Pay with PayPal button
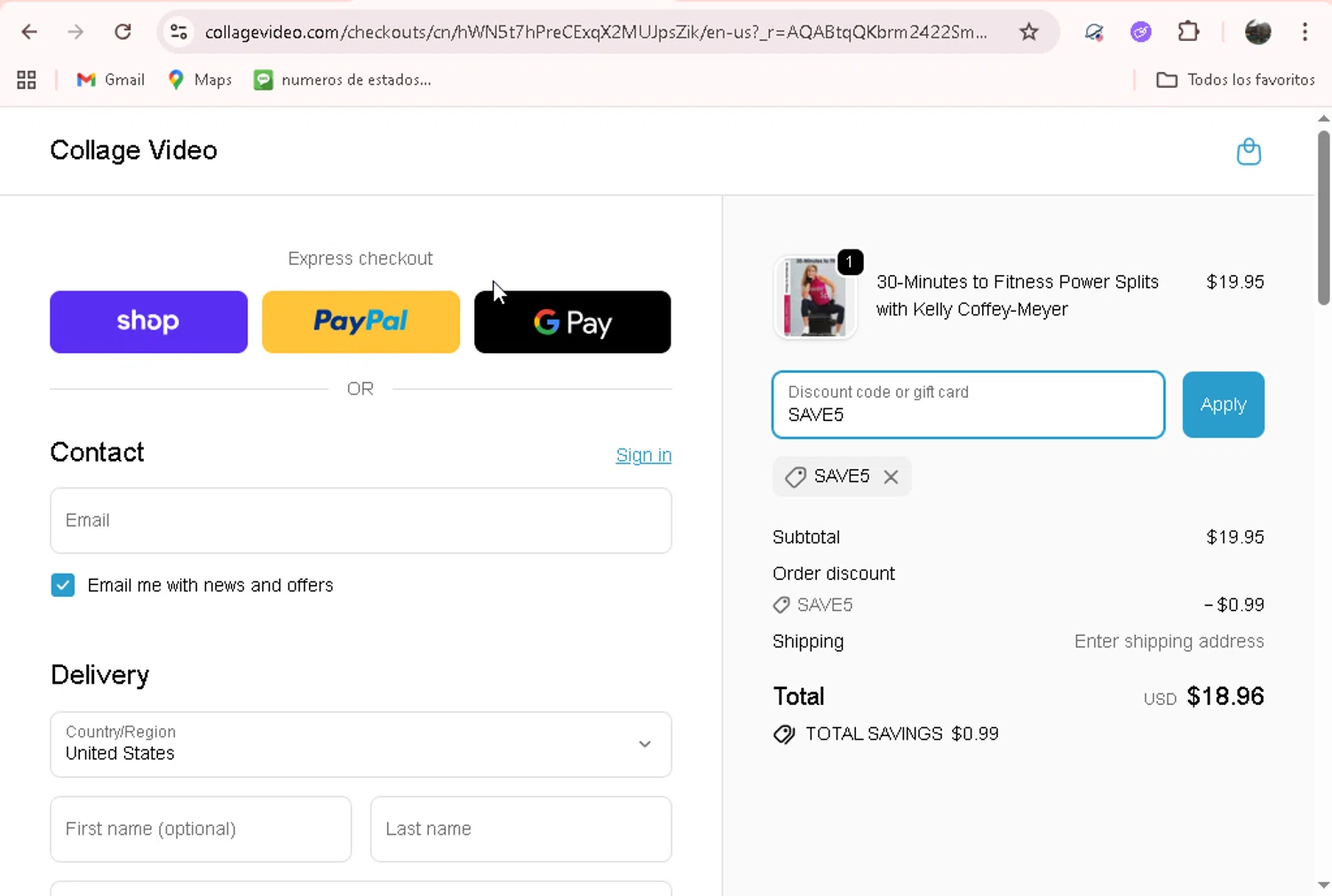Viewport: 1332px width, 896px height. coord(361,321)
